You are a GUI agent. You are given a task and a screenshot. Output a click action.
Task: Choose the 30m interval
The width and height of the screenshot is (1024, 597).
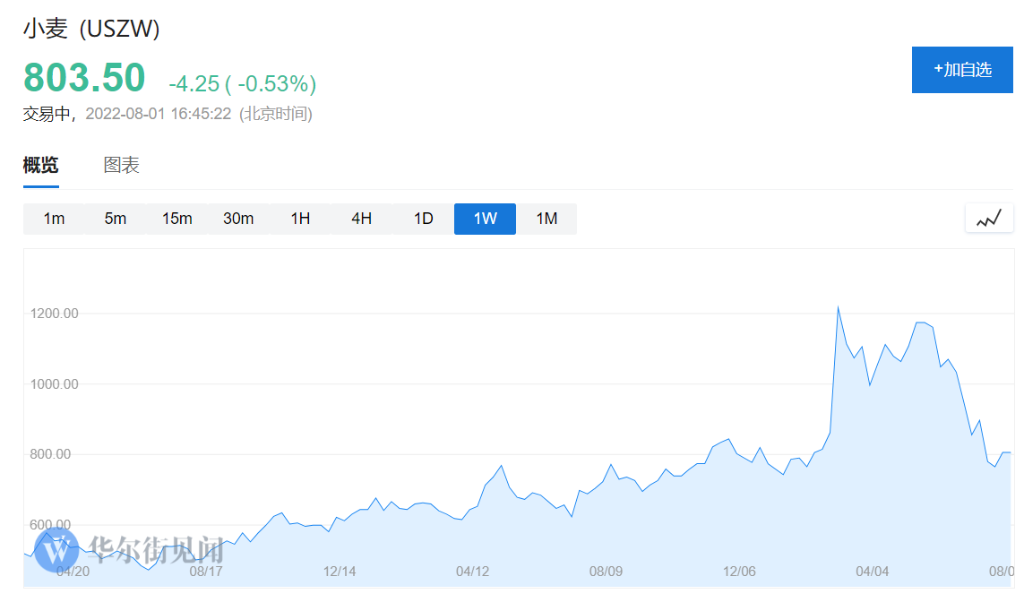238,218
